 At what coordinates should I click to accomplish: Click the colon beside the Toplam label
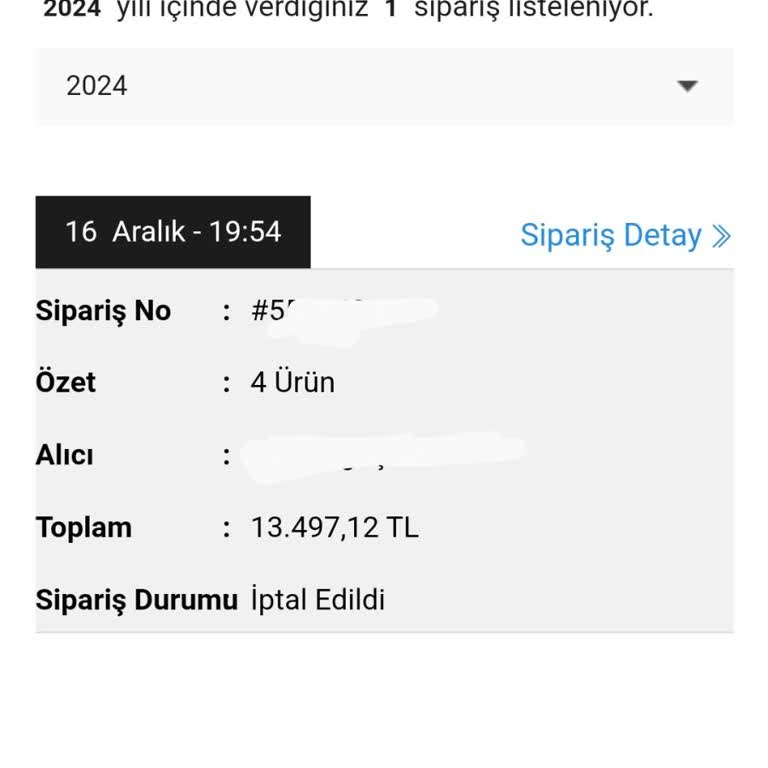227,527
